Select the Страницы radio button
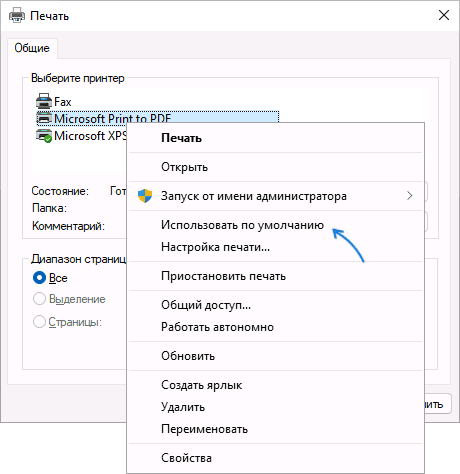460x474 pixels. [x=39, y=322]
